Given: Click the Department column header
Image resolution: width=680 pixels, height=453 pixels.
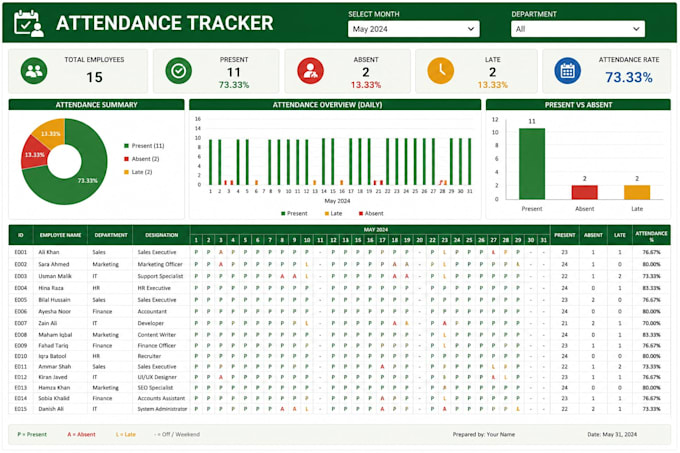Looking at the screenshot, I should tap(111, 235).
